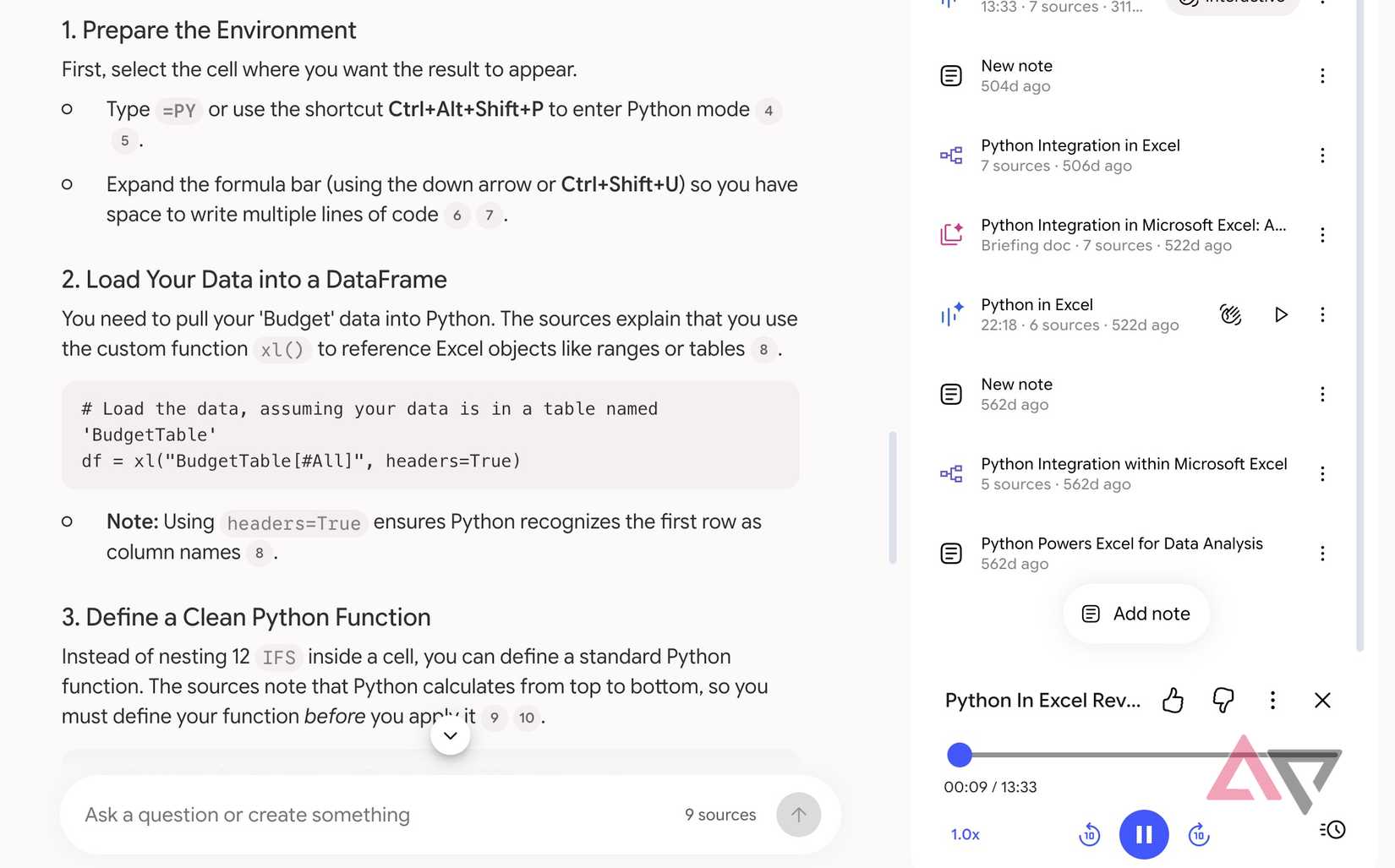This screenshot has width=1395, height=868.
Task: Open options for New note 562d ago
Action: click(1322, 394)
